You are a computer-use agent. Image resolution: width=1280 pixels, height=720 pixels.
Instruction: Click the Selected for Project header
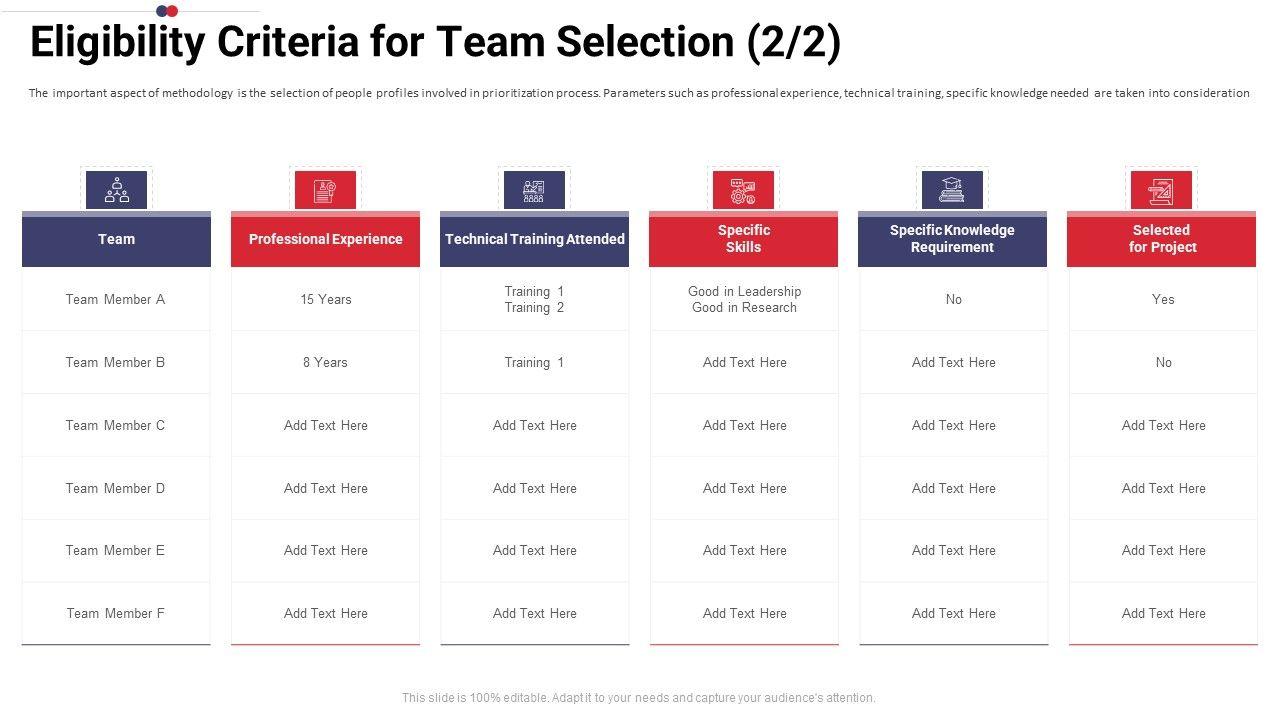(1161, 239)
